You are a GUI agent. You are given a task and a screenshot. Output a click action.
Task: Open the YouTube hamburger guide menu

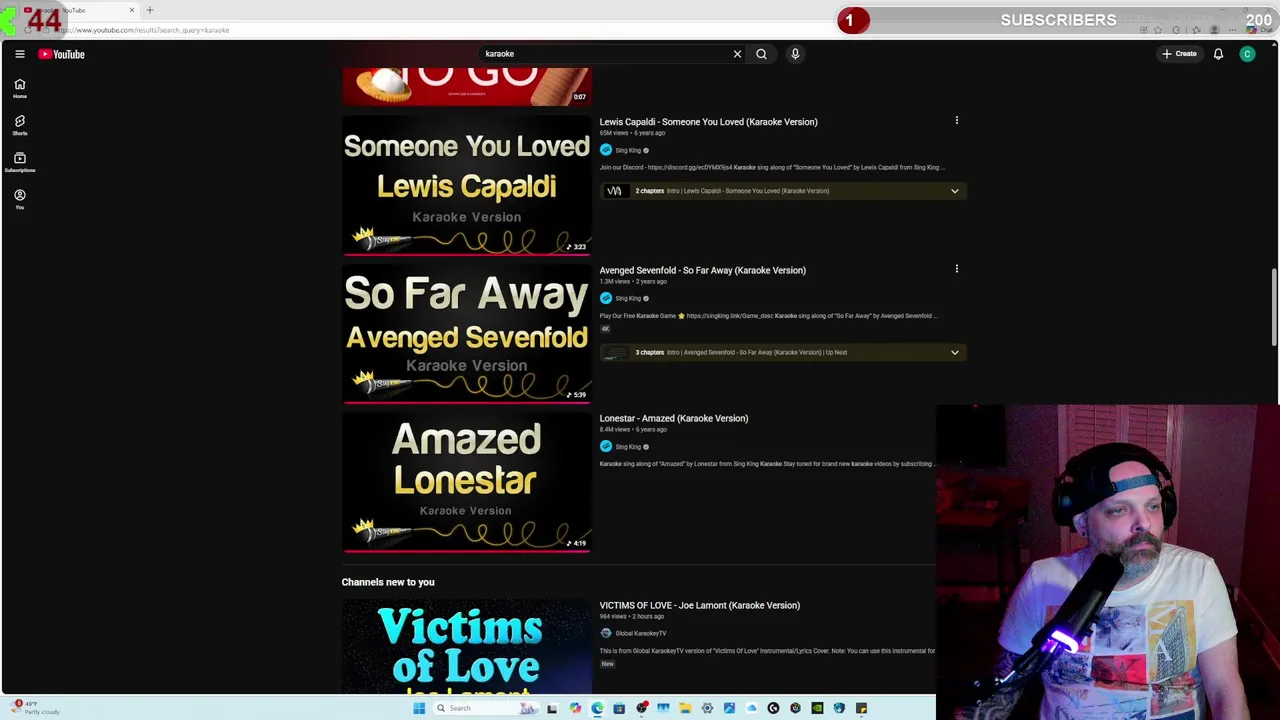click(x=19, y=54)
